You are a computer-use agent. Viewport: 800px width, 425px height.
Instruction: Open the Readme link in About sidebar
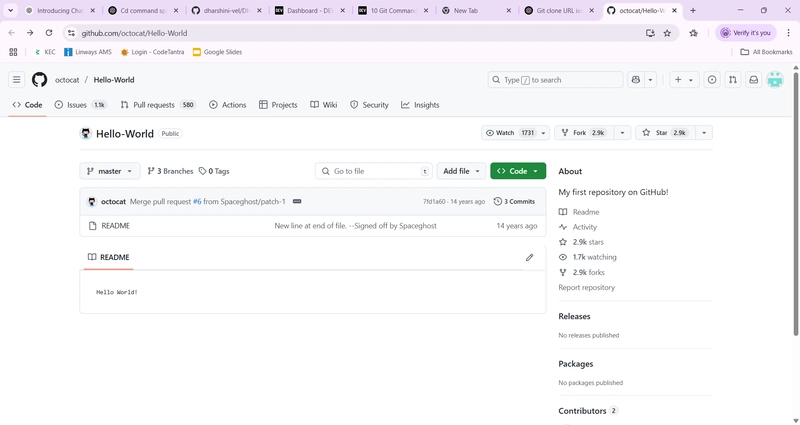click(579, 212)
